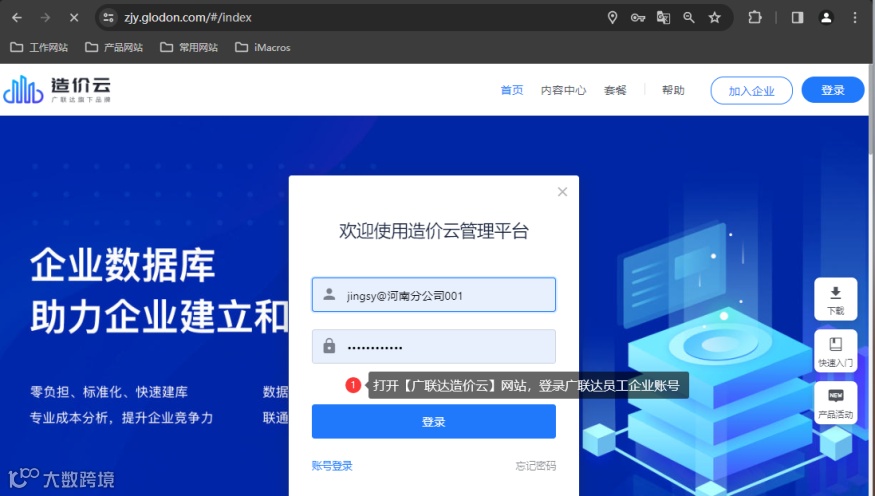Click the 忘记密码 link
Image resolution: width=875 pixels, height=496 pixels.
536,466
